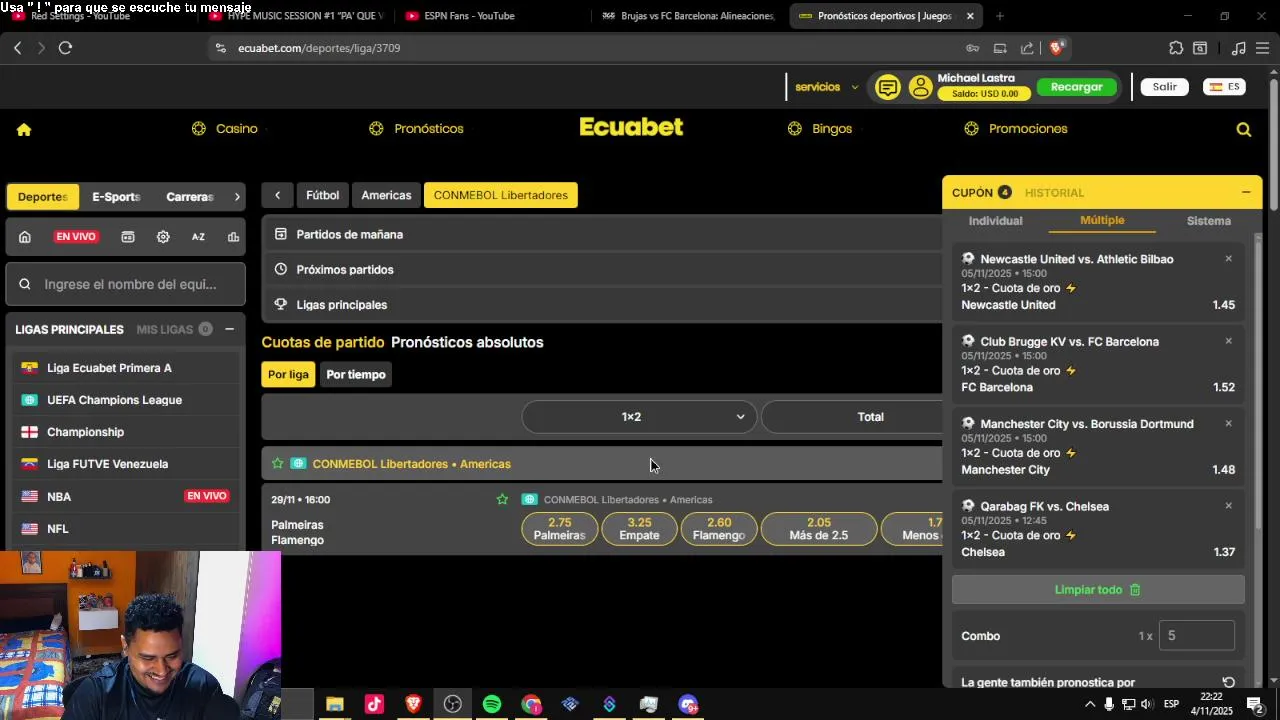Click Brave Shields lion icon

coord(1057,48)
